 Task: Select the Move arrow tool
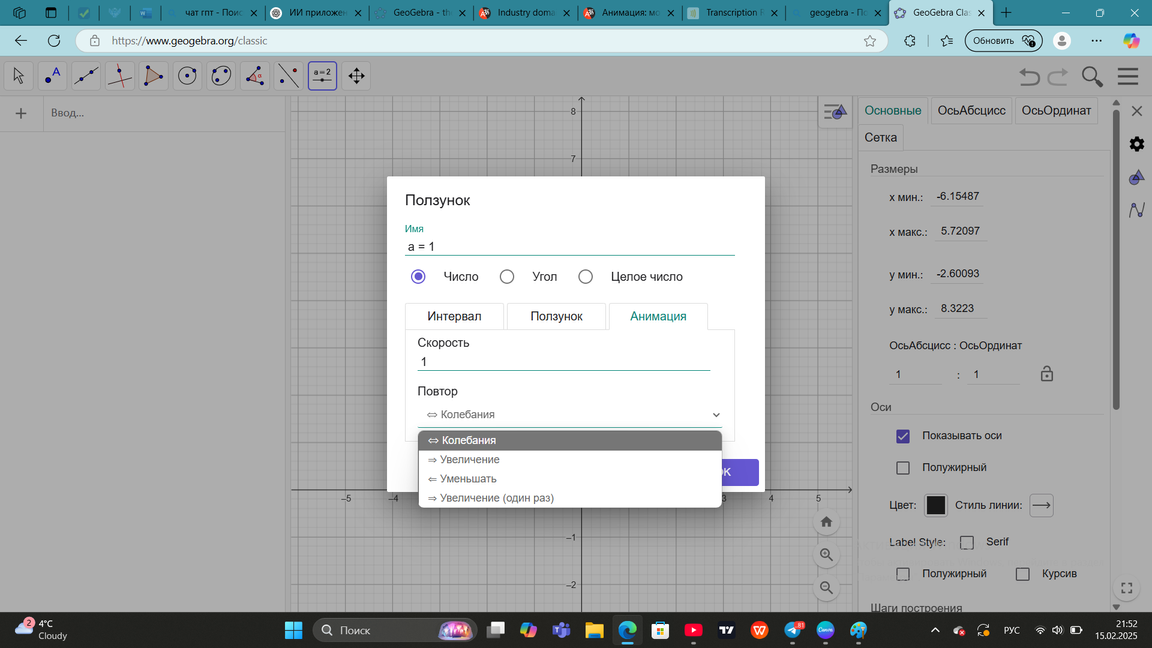19,76
